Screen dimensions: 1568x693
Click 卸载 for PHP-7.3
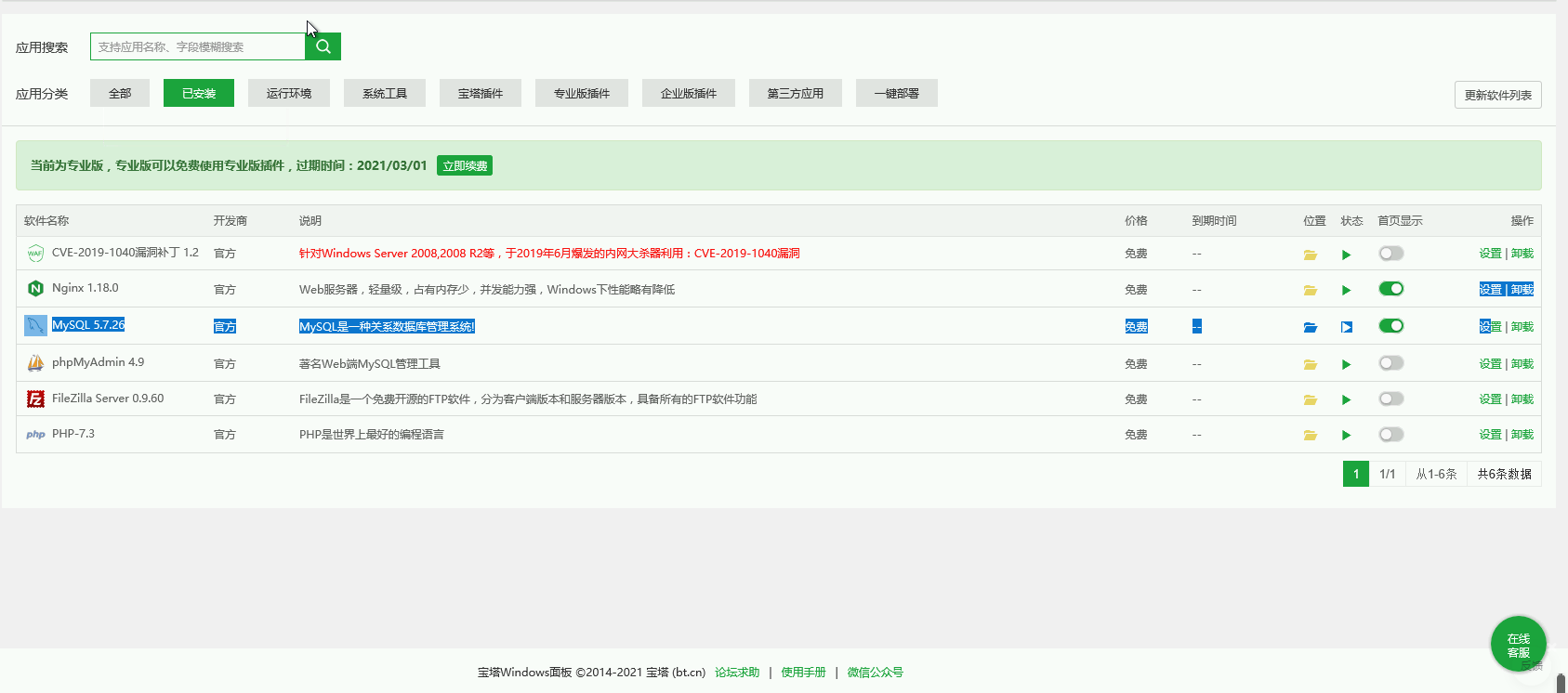(1522, 435)
